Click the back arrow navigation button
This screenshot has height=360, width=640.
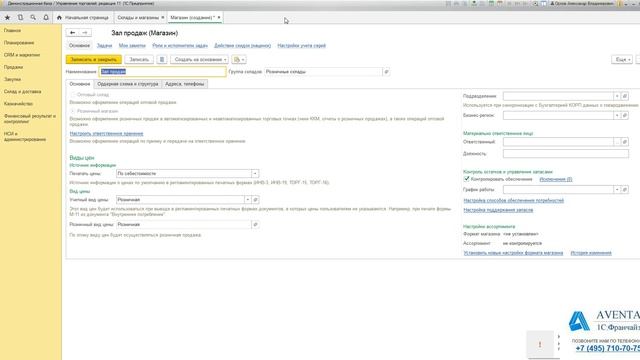point(73,33)
